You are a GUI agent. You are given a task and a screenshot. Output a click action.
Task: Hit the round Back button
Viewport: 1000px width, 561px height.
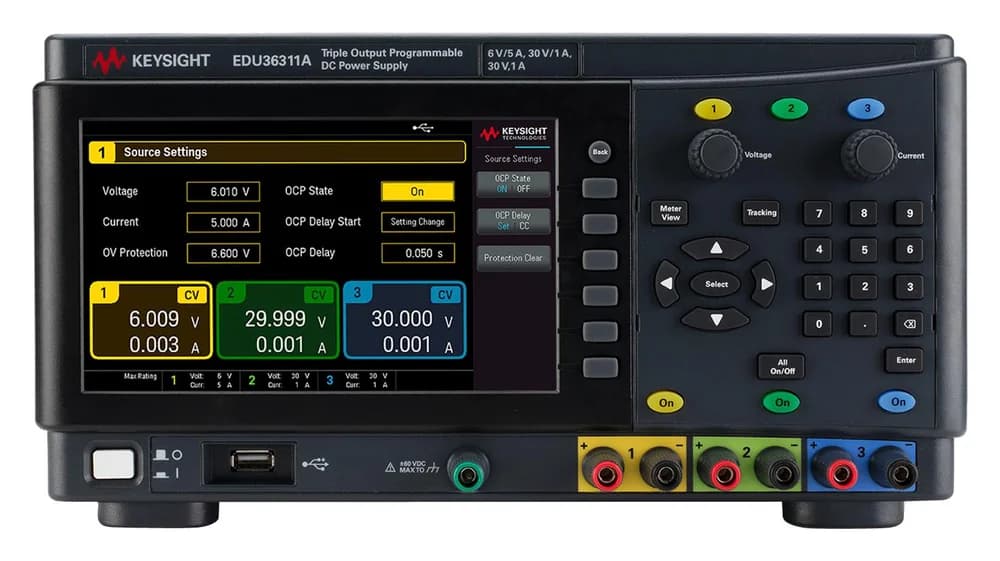[x=599, y=152]
